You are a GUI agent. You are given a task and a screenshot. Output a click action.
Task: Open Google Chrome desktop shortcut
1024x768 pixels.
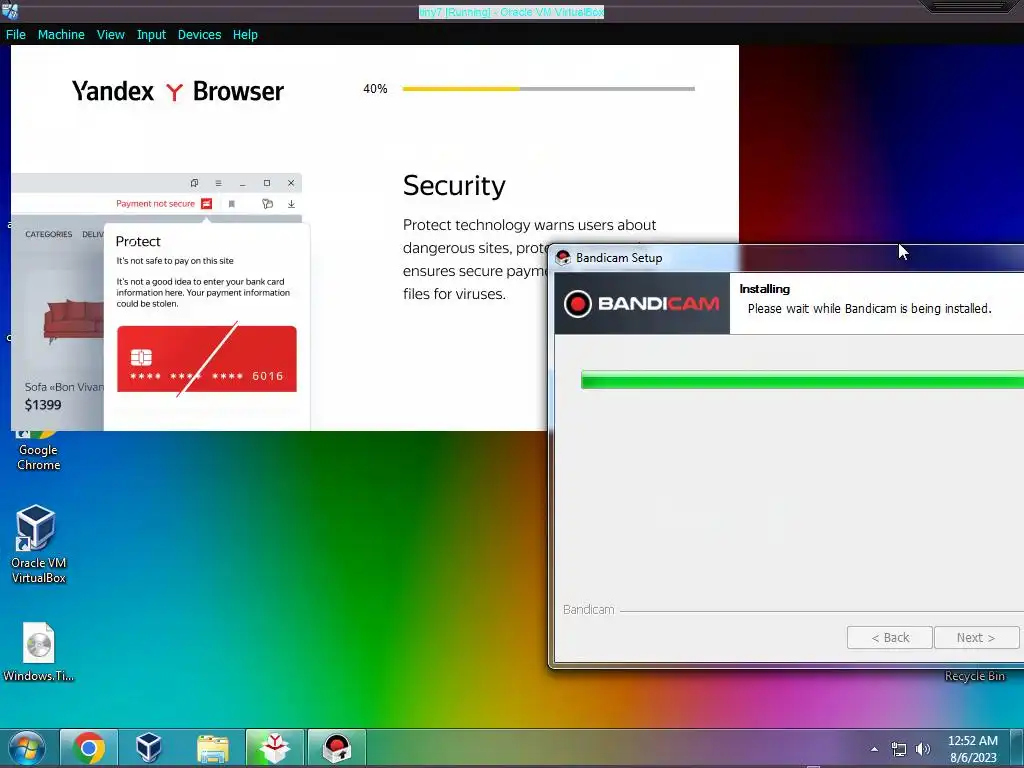click(39, 451)
